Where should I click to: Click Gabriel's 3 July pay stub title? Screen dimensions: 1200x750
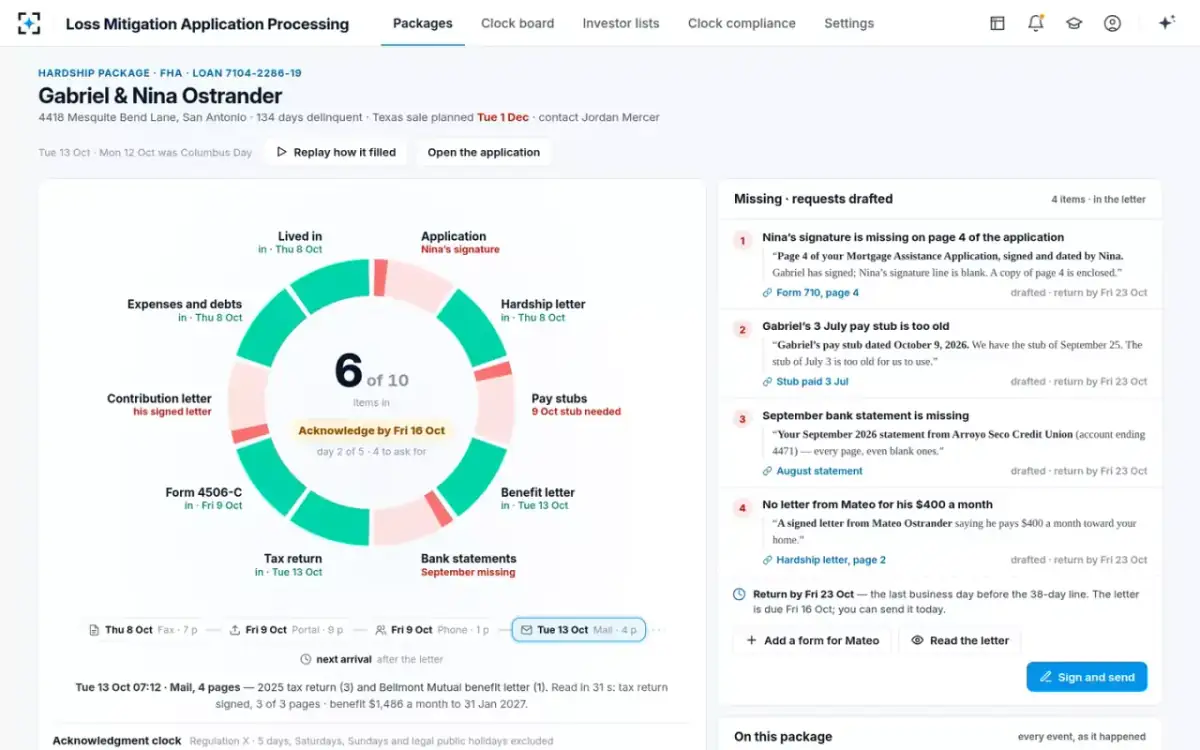(x=856, y=326)
